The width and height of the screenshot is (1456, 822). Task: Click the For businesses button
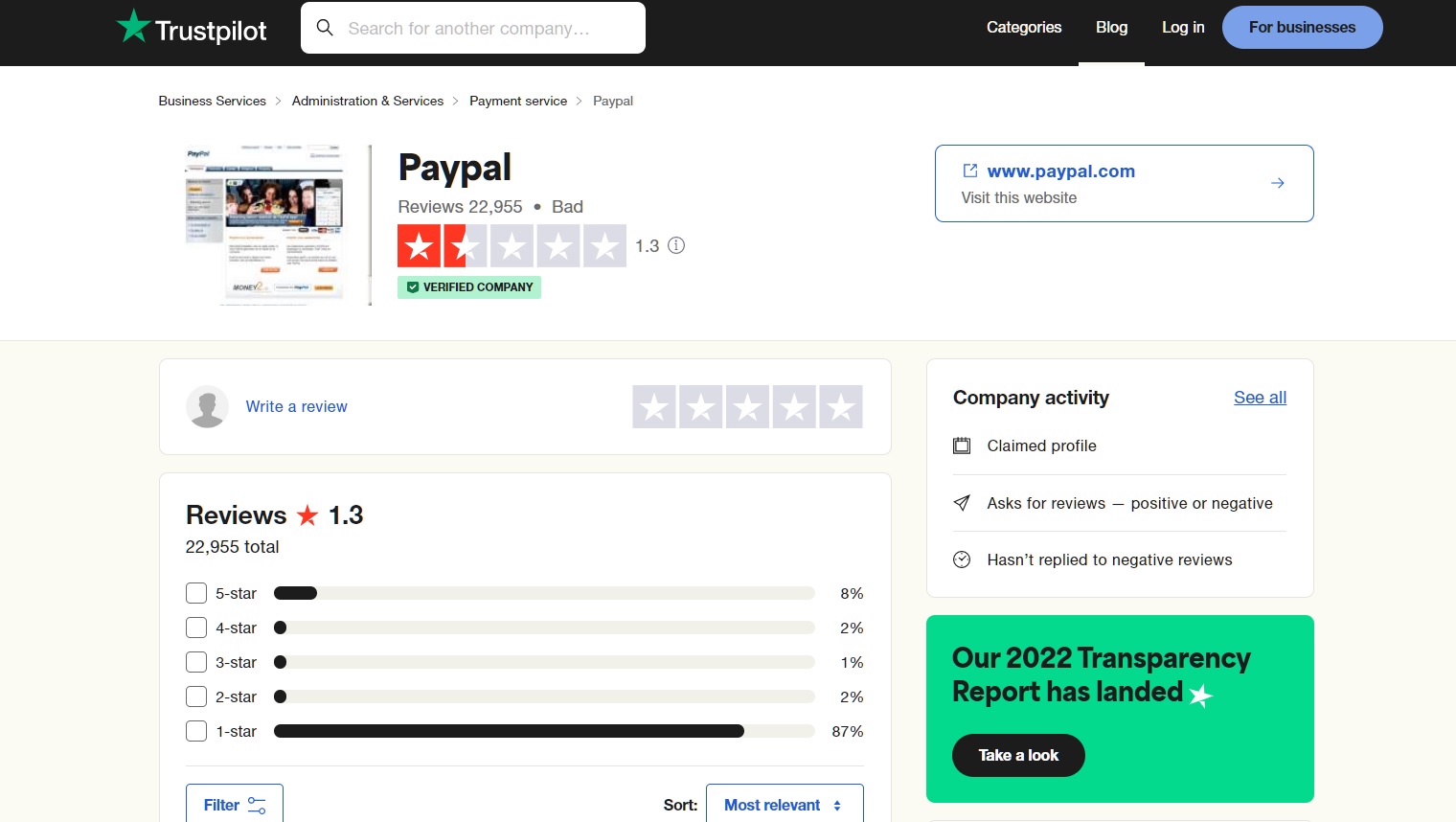(x=1302, y=27)
